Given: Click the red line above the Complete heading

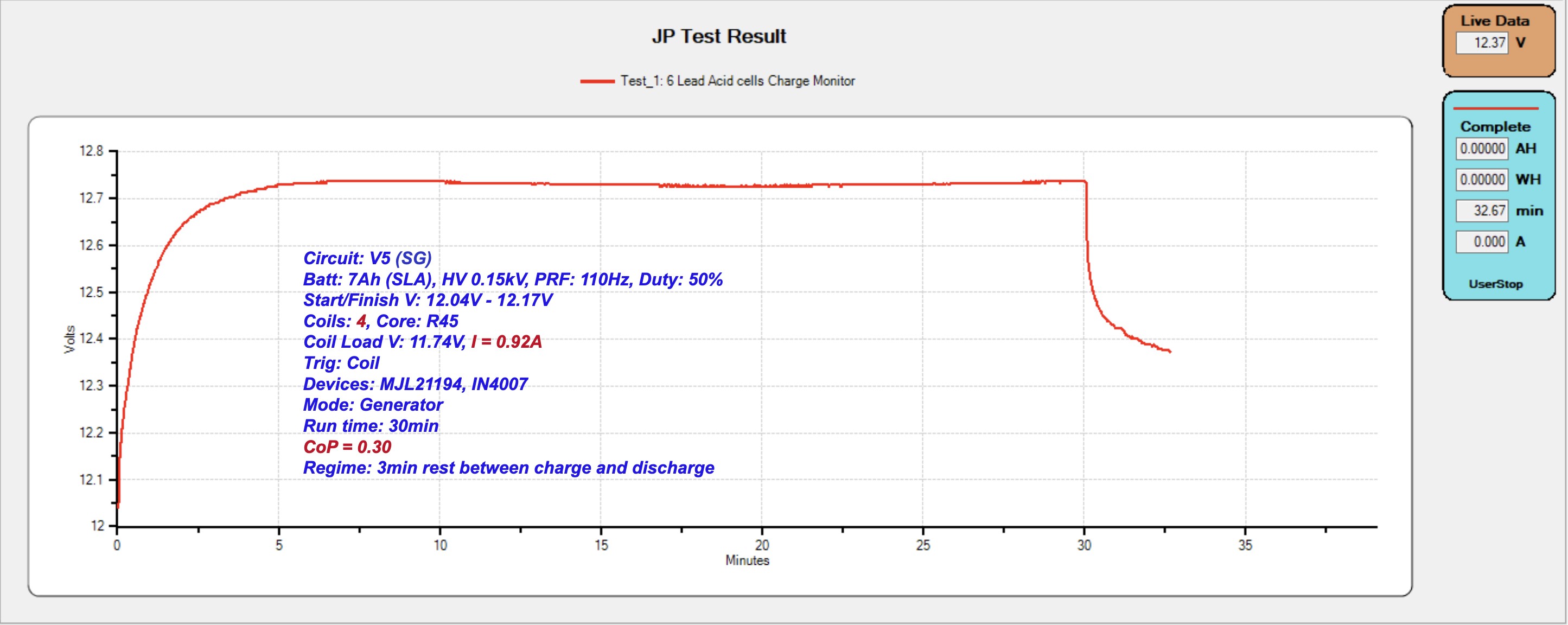Looking at the screenshot, I should [x=1495, y=109].
